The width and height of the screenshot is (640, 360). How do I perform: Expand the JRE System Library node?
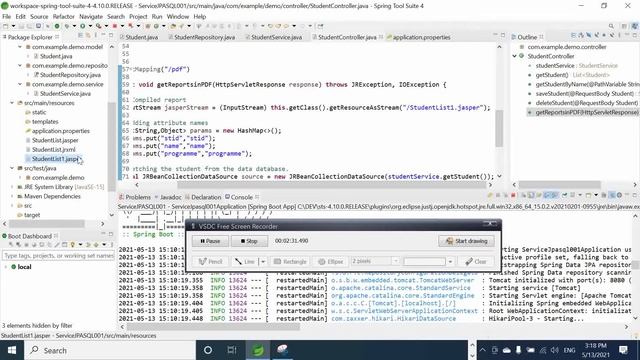[12, 187]
